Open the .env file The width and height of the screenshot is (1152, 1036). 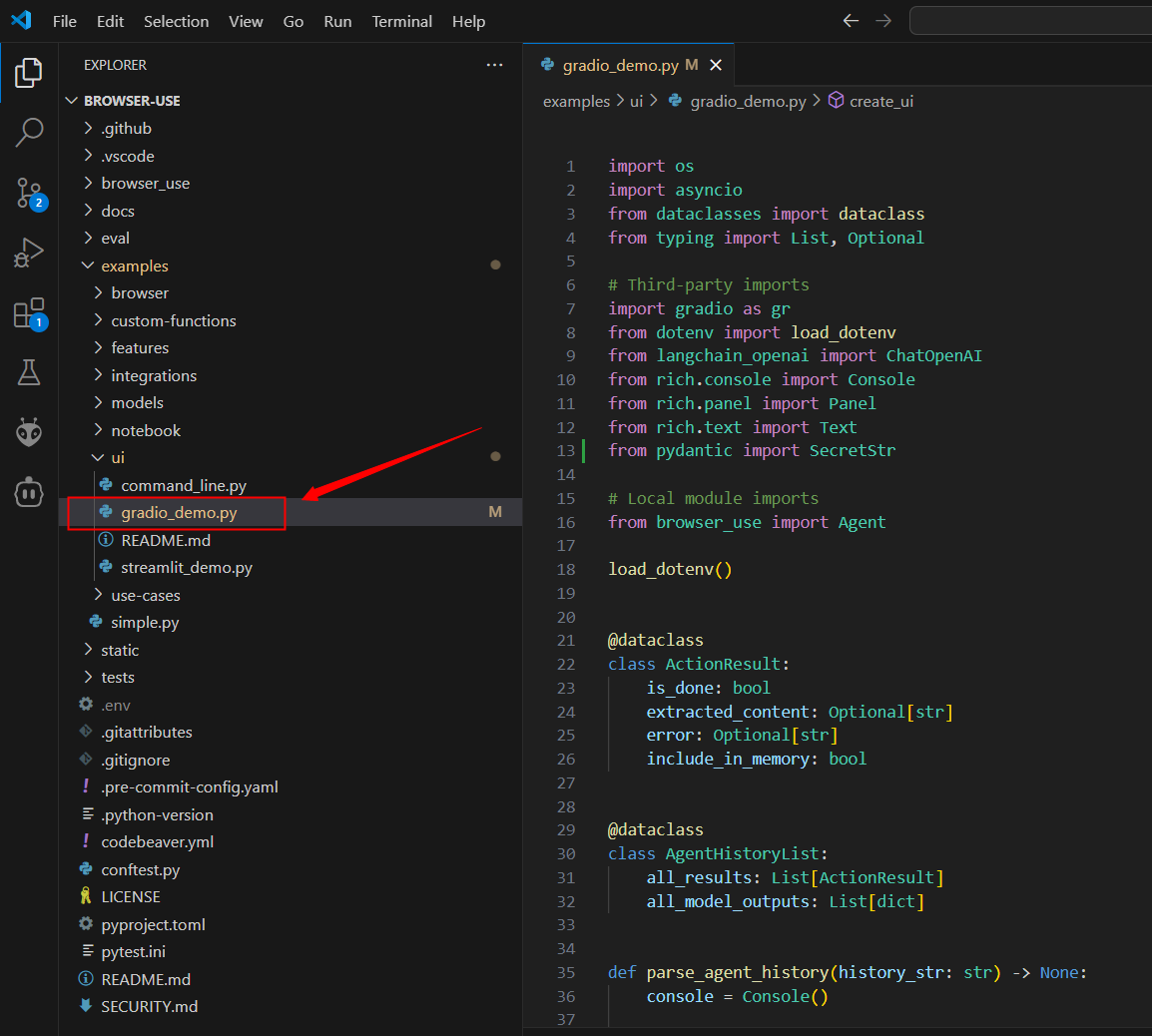[290, 705]
